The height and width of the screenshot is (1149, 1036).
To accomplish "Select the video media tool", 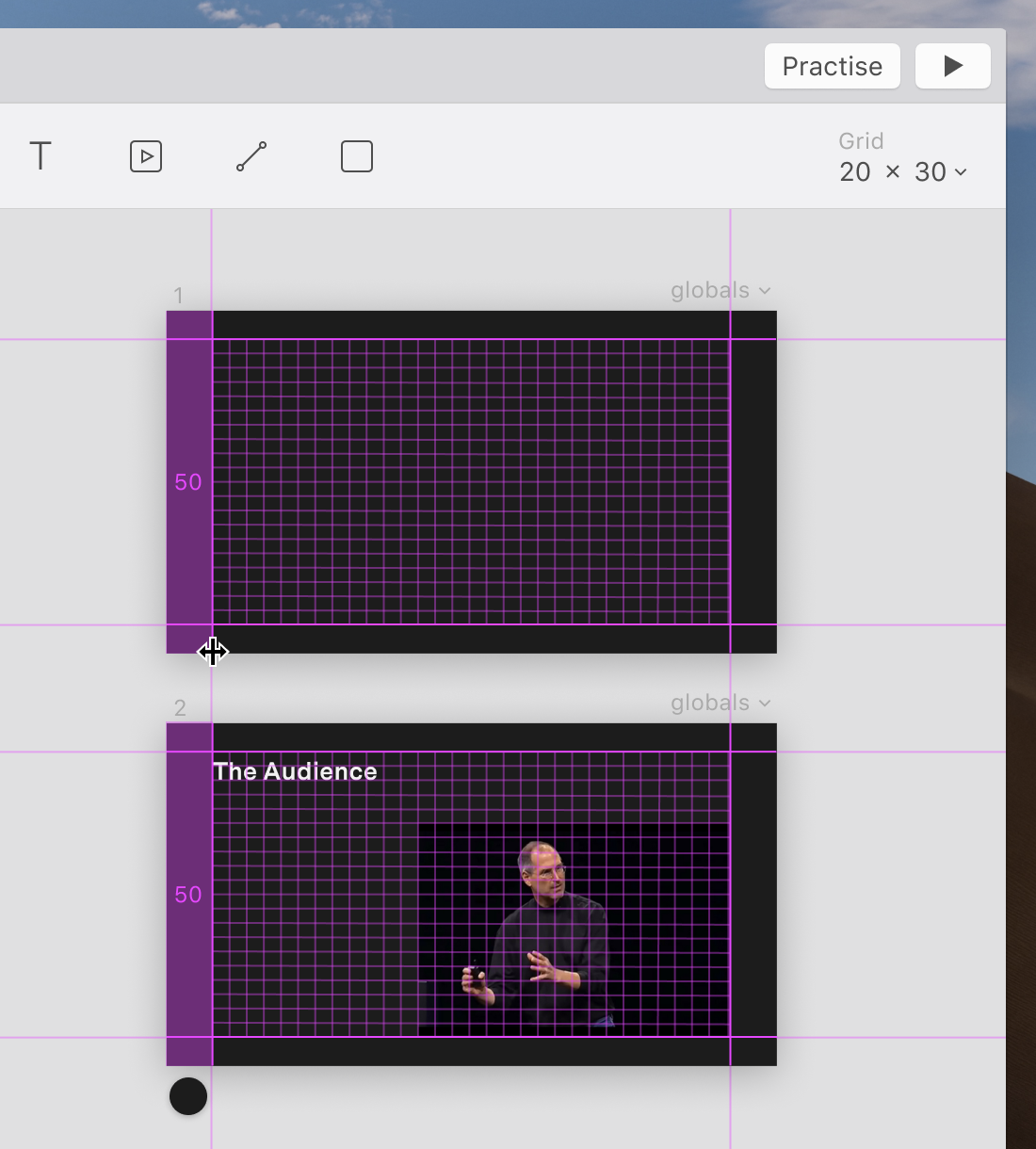I will [x=146, y=156].
